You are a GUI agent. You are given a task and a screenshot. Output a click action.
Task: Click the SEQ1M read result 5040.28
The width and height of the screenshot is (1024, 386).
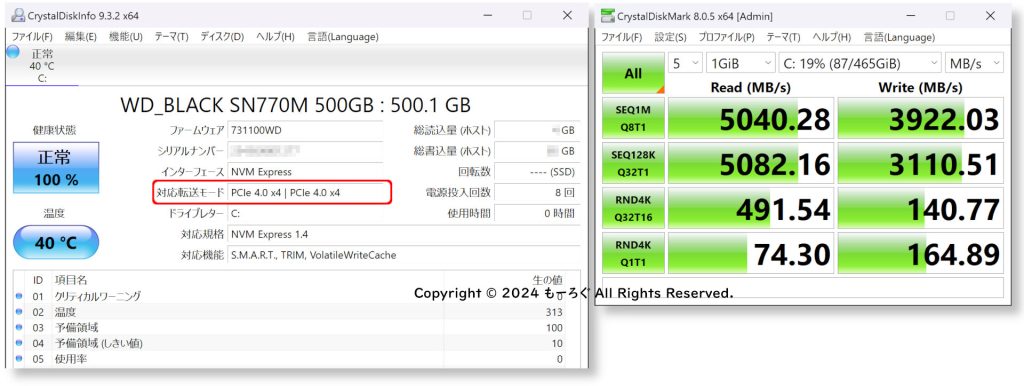pyautogui.click(x=751, y=118)
